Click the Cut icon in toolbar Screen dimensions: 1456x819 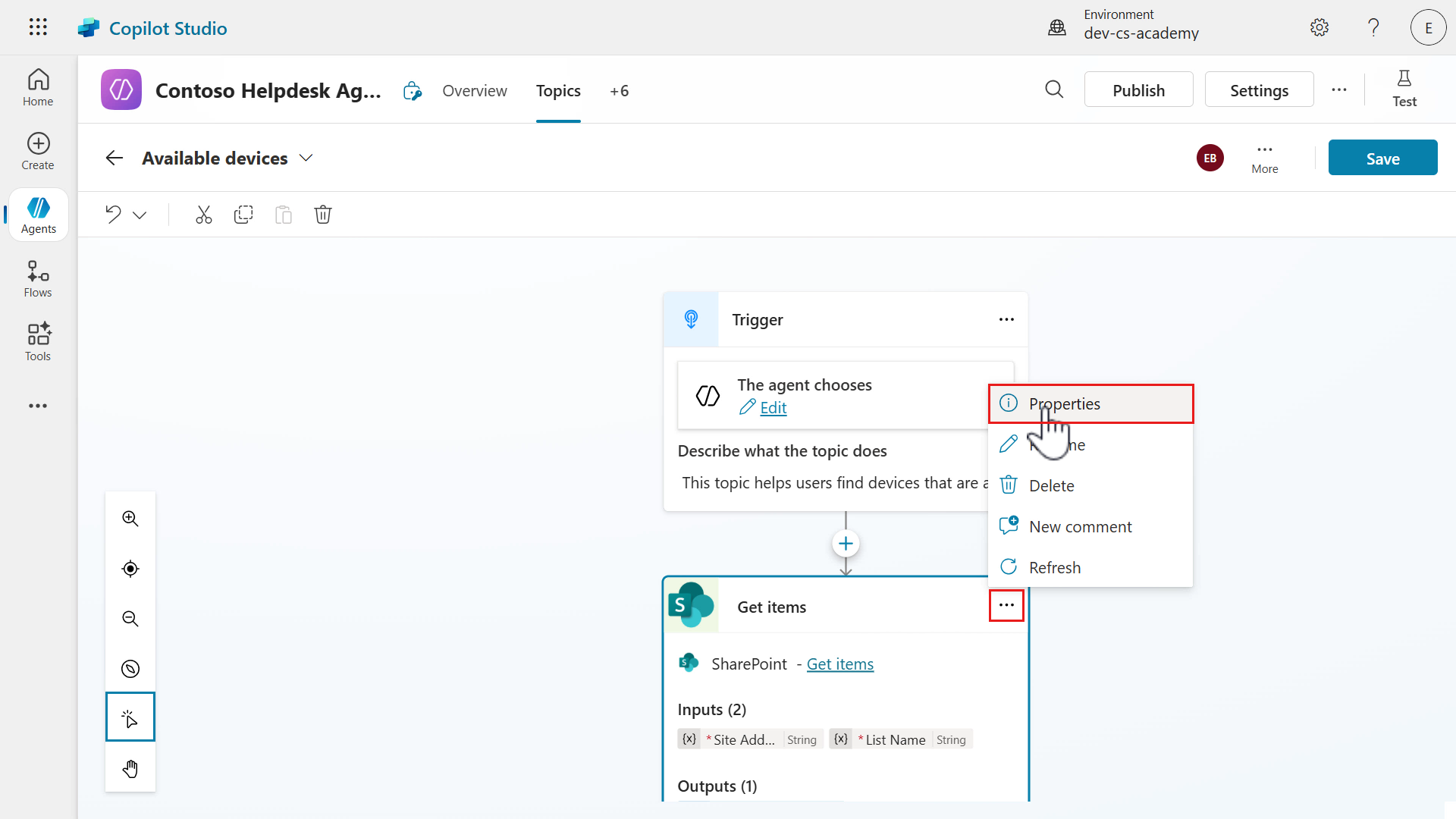[x=203, y=215]
